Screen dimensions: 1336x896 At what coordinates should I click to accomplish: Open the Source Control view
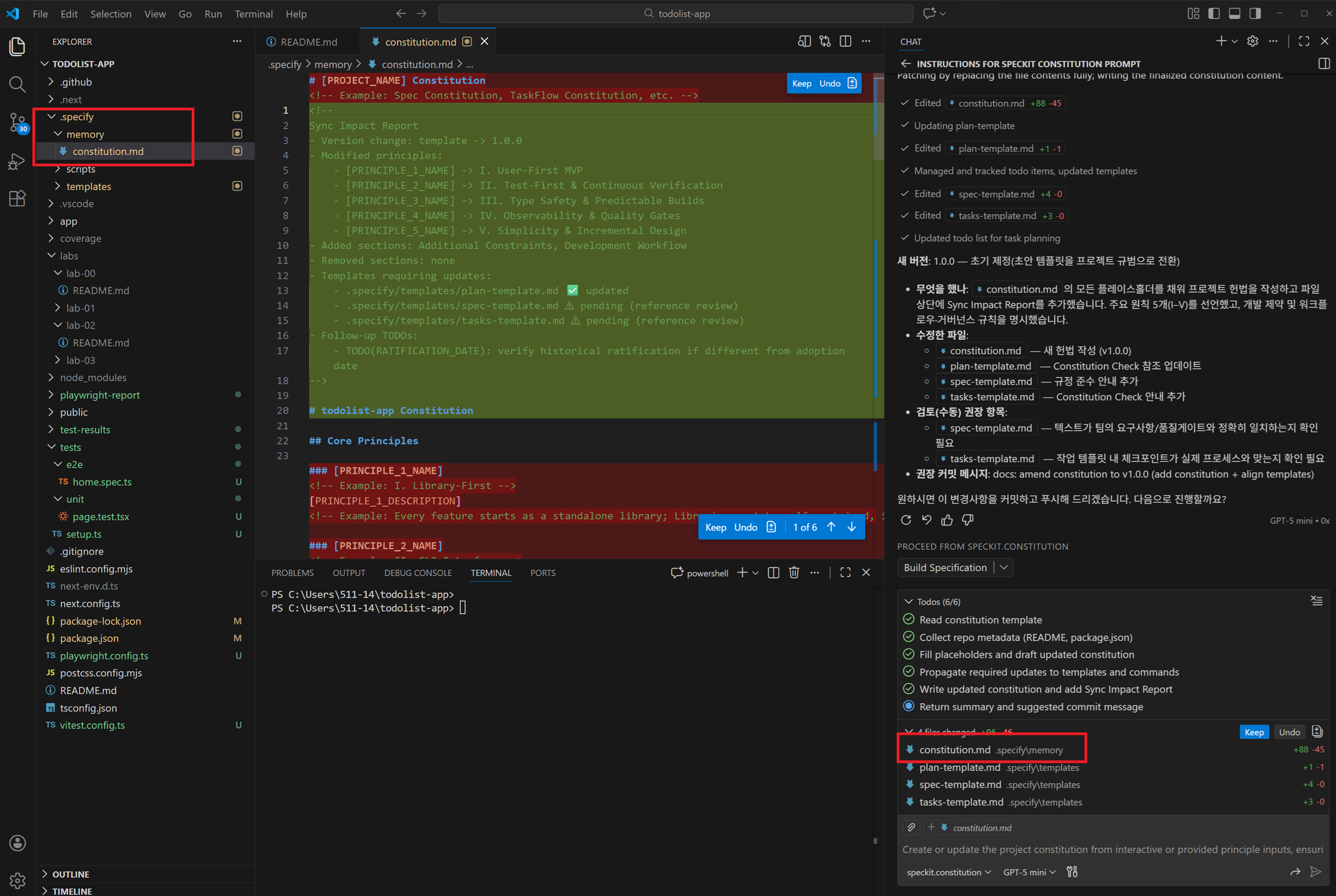pyautogui.click(x=17, y=122)
